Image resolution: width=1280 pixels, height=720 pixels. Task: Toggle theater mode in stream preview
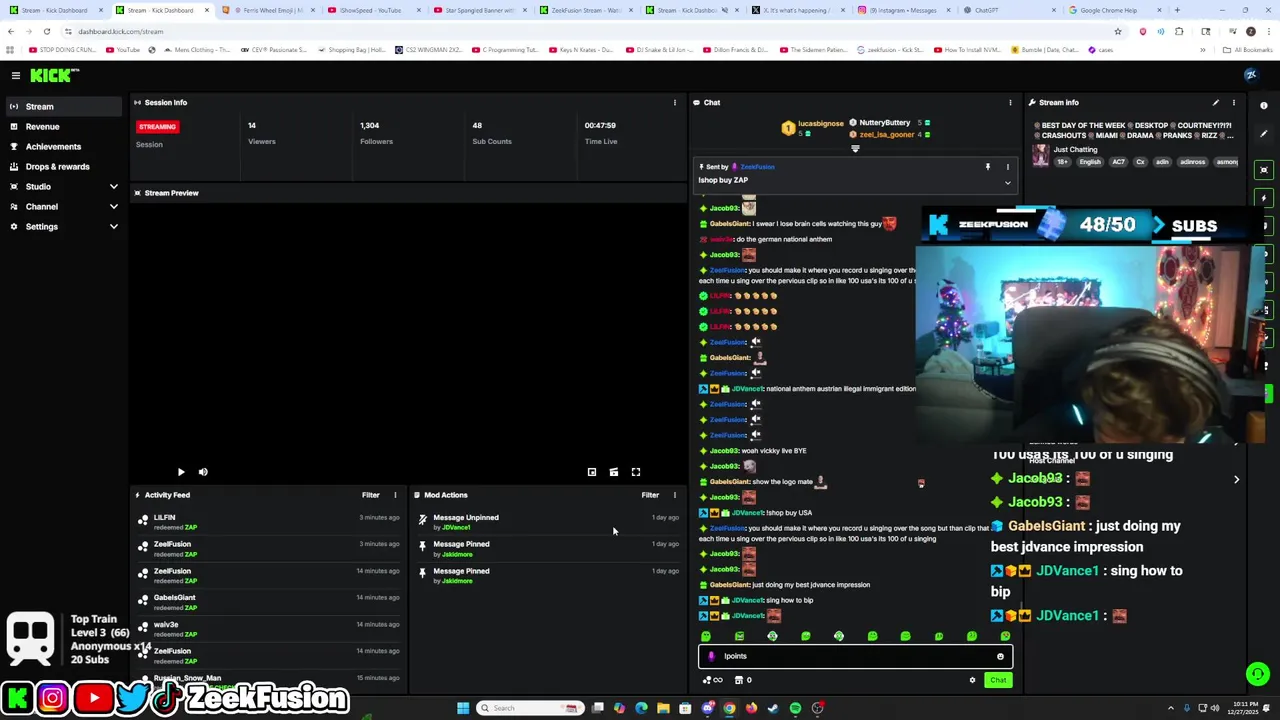(x=614, y=472)
